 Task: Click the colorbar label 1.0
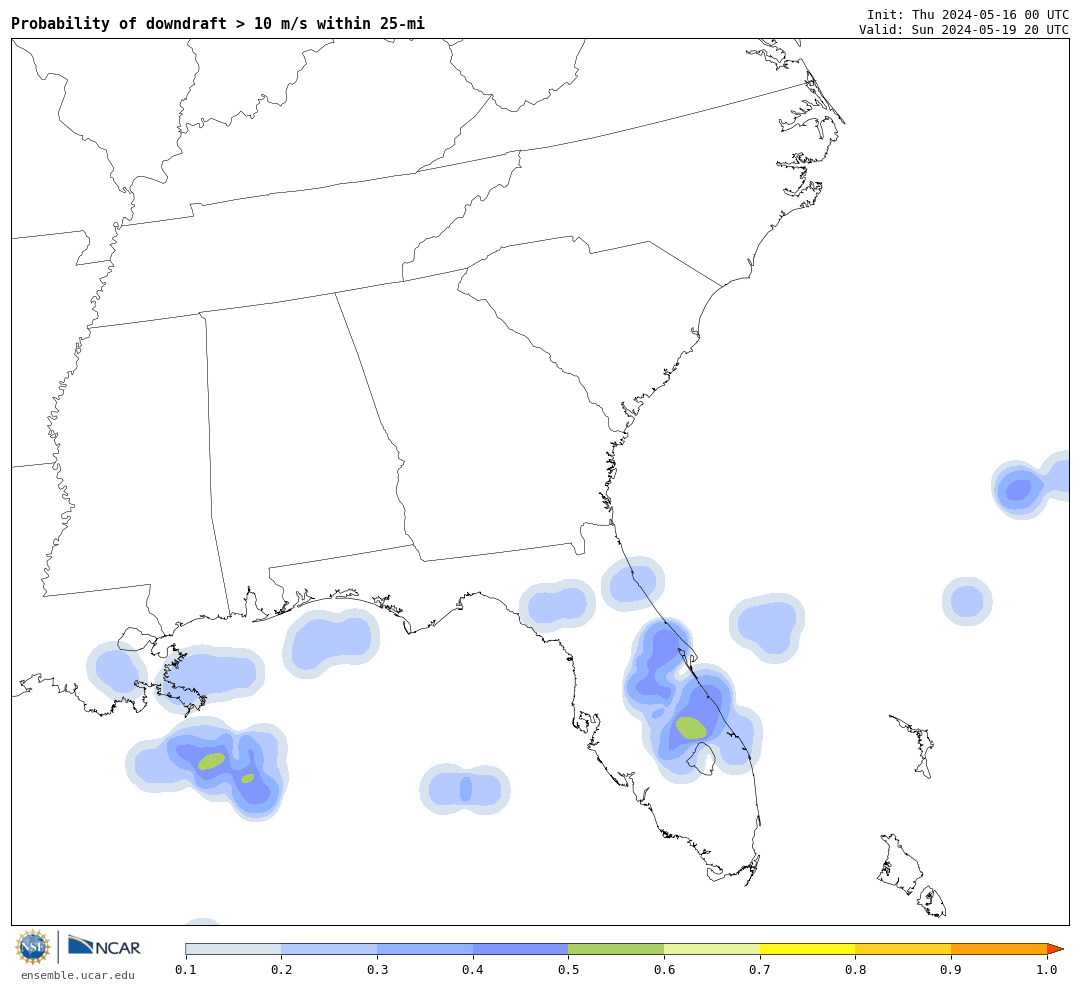[x=1047, y=970]
